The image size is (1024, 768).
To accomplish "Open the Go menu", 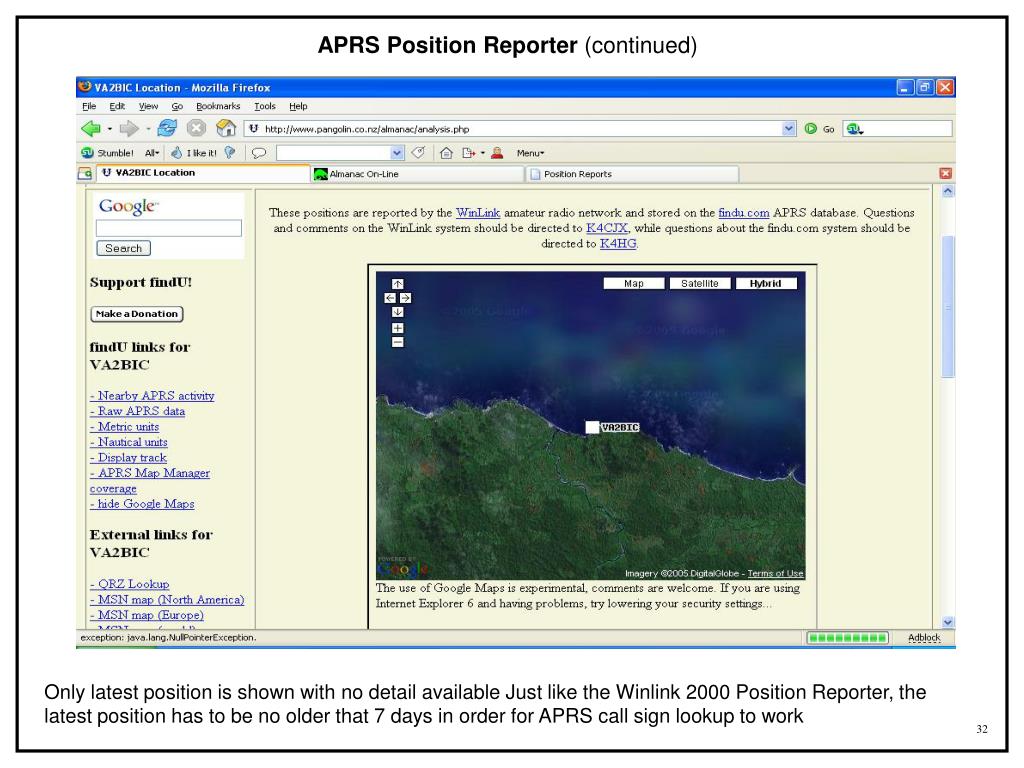I will click(x=177, y=106).
